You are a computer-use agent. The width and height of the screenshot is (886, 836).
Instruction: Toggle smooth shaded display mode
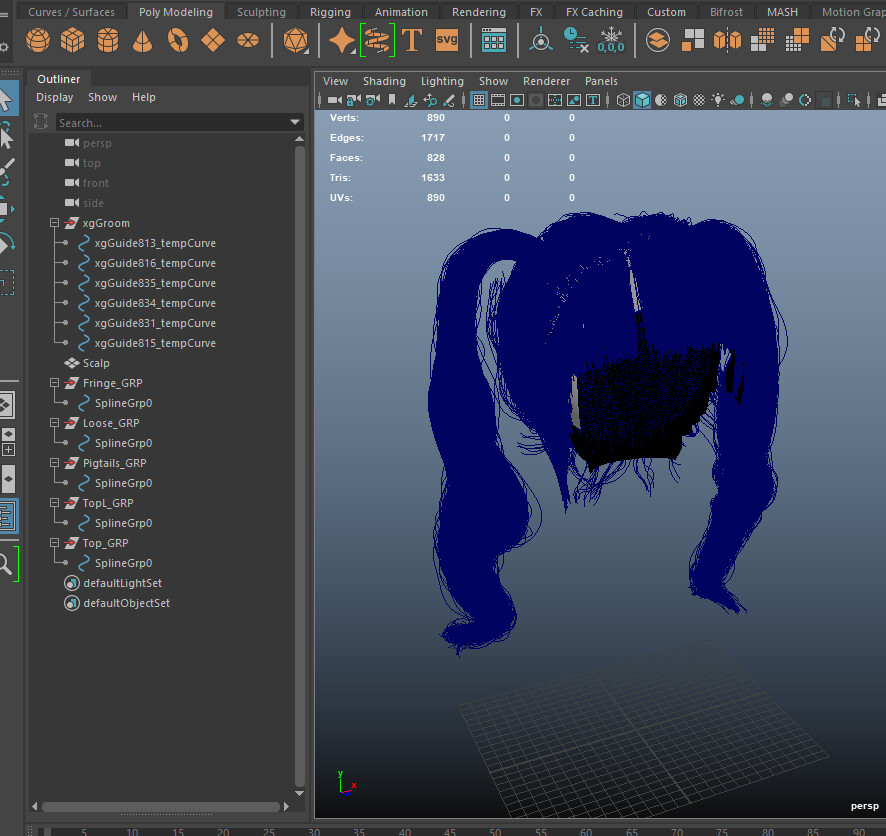pyautogui.click(x=642, y=100)
